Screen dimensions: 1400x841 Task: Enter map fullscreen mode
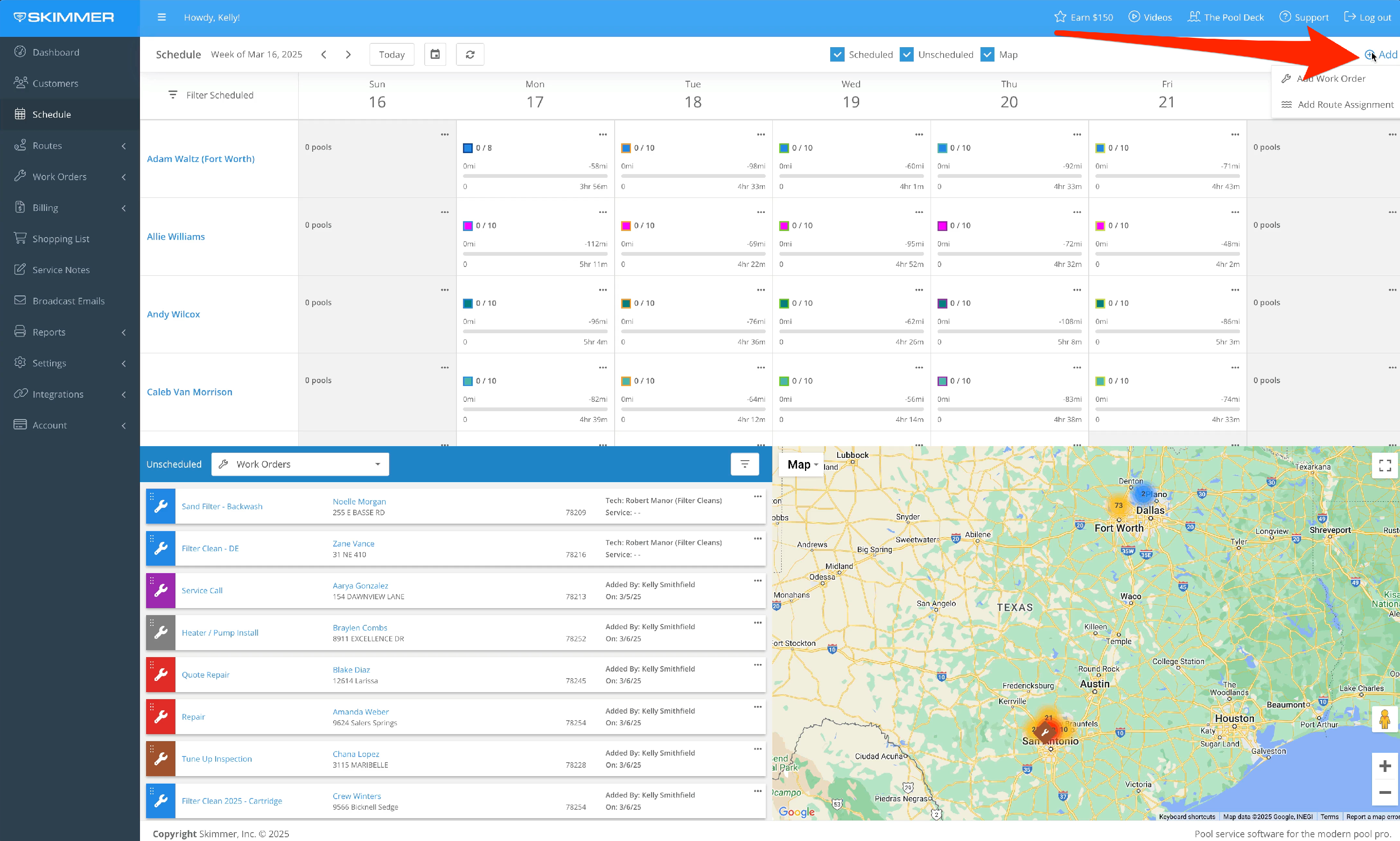[x=1385, y=465]
